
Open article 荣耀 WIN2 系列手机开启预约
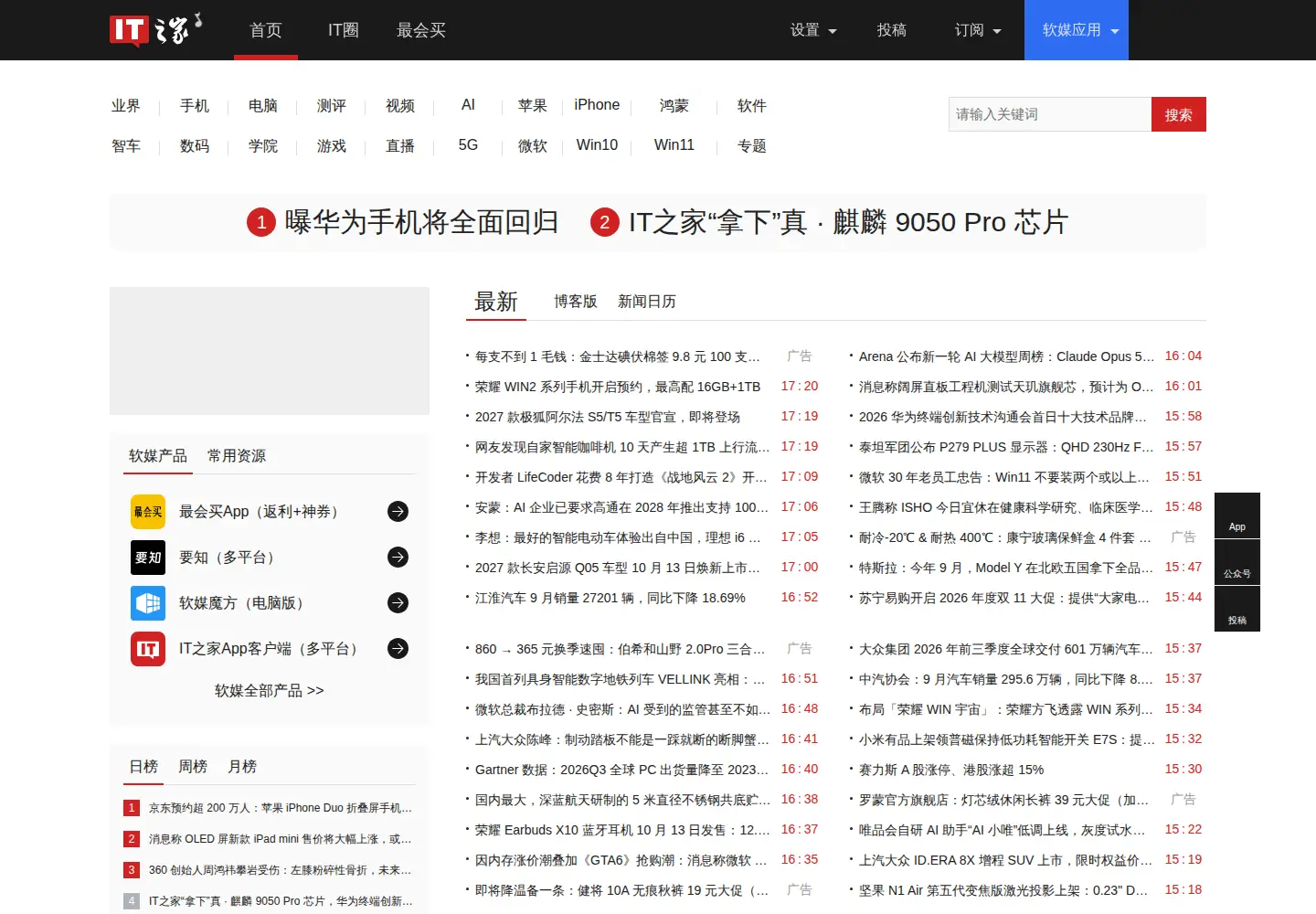[x=618, y=387]
